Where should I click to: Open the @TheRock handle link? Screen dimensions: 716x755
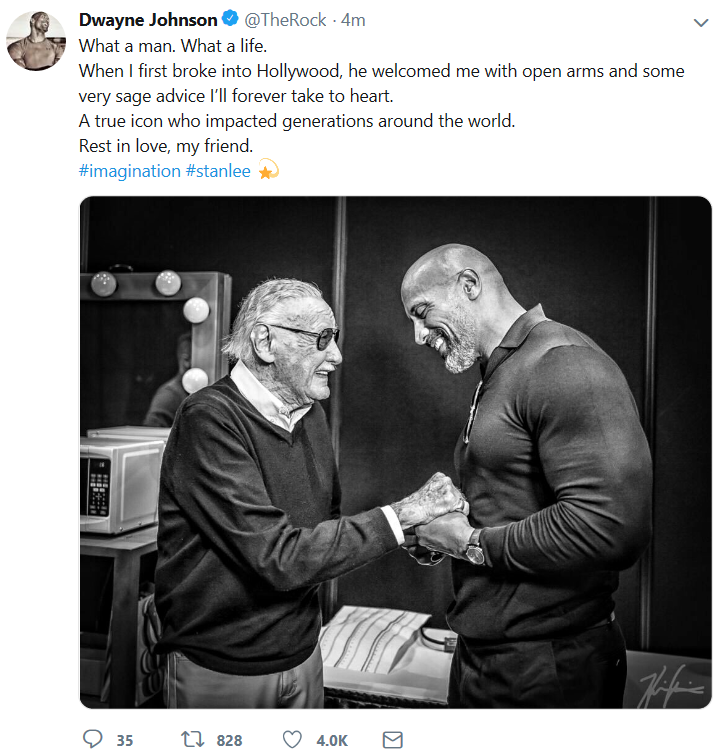(x=285, y=20)
